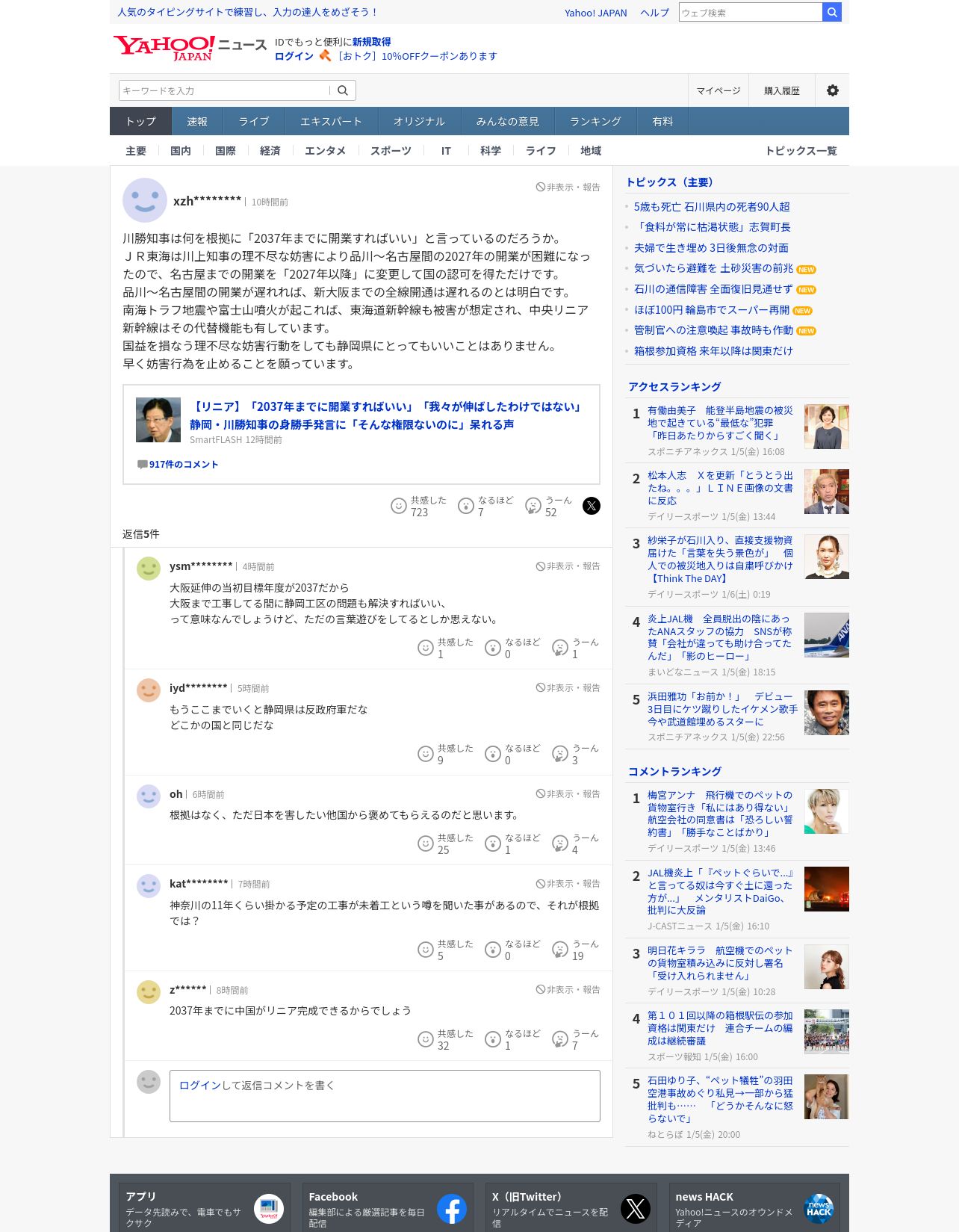Go to the みんなの意見 tab
959x1232 pixels.
(507, 121)
